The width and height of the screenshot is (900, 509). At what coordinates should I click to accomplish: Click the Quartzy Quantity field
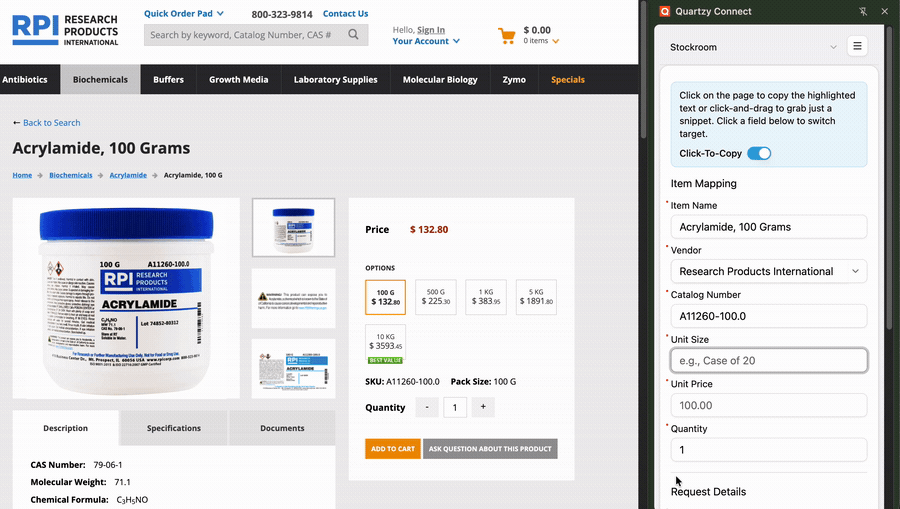point(769,450)
